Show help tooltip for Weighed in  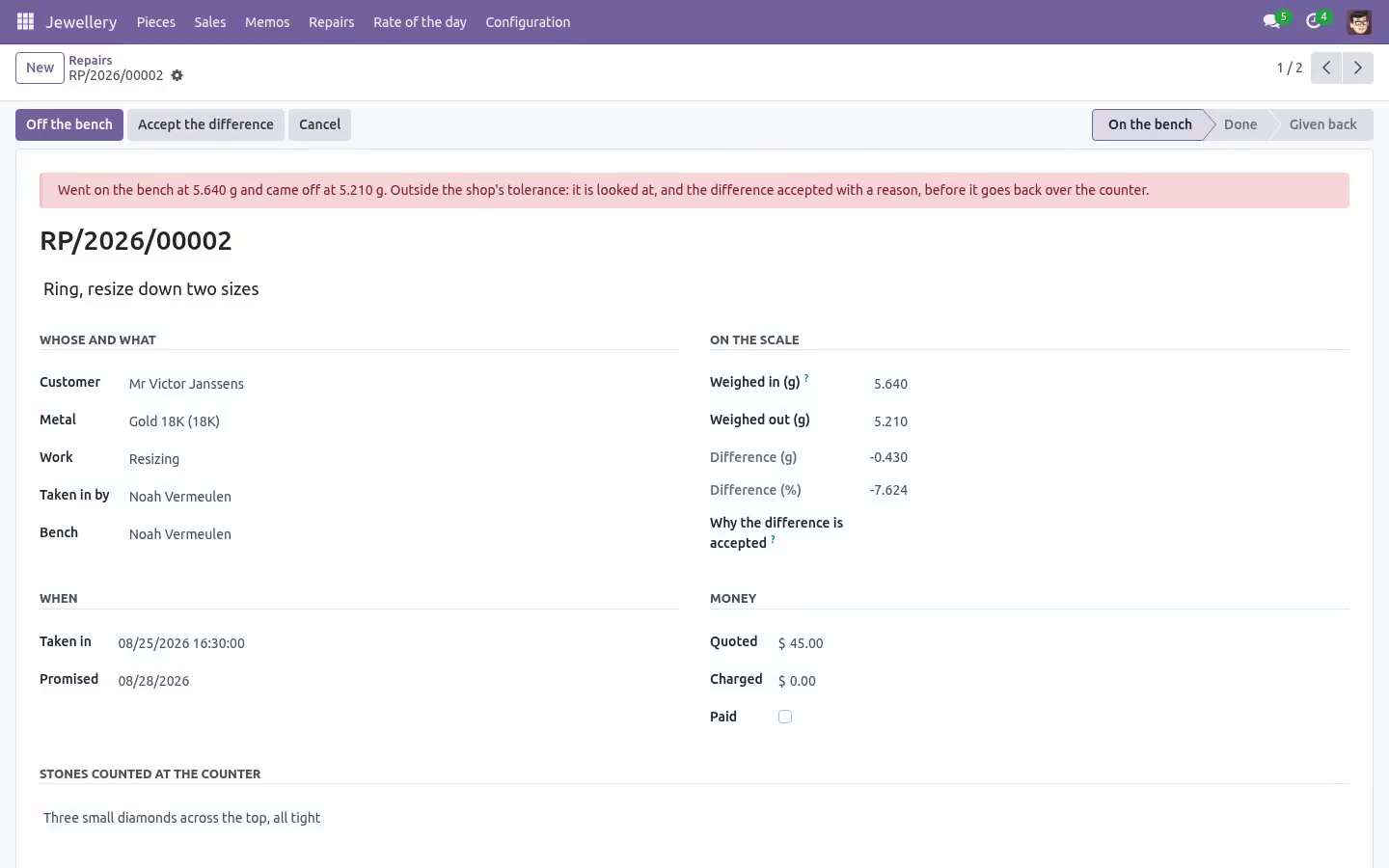[806, 378]
